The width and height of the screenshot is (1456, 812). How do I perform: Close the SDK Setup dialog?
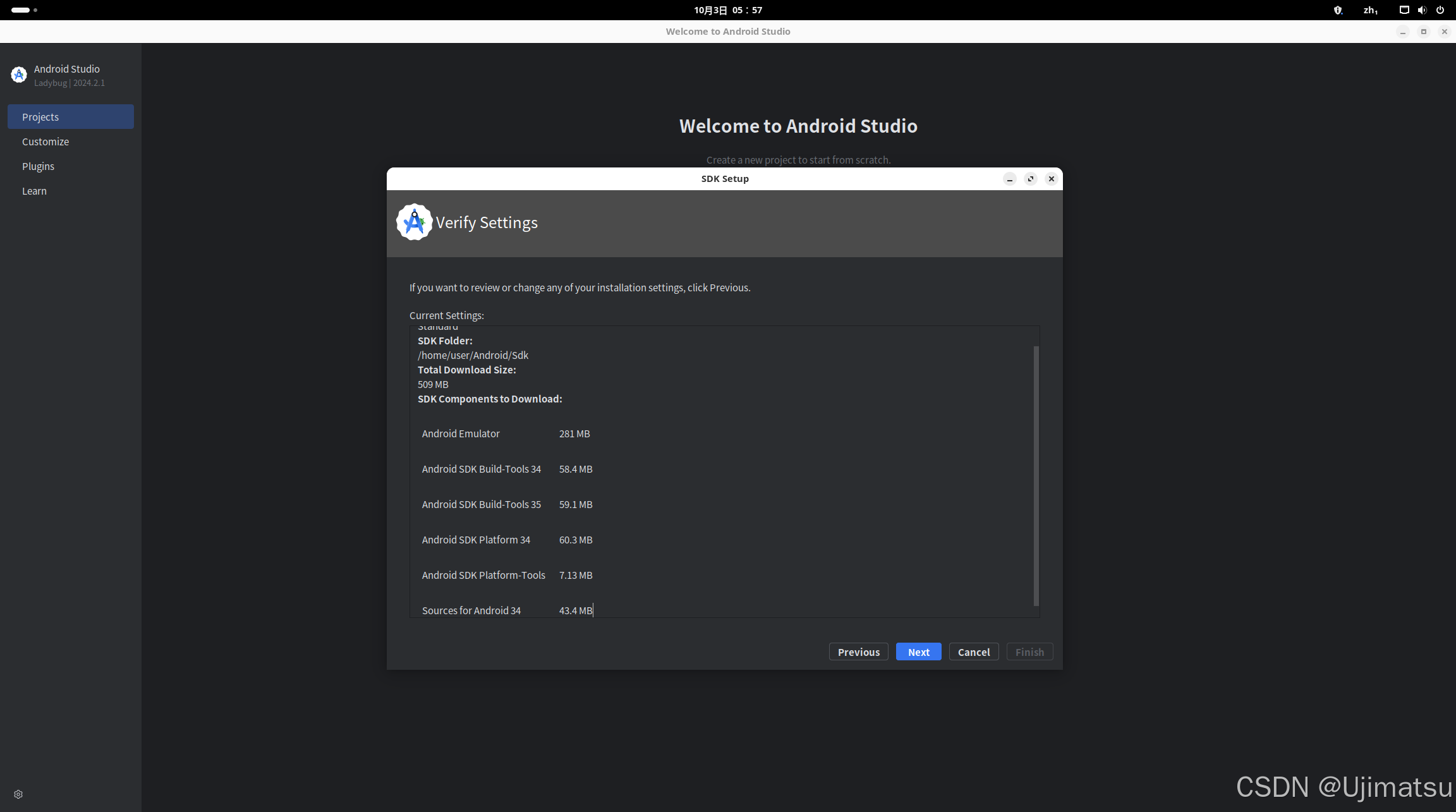[x=1052, y=179]
